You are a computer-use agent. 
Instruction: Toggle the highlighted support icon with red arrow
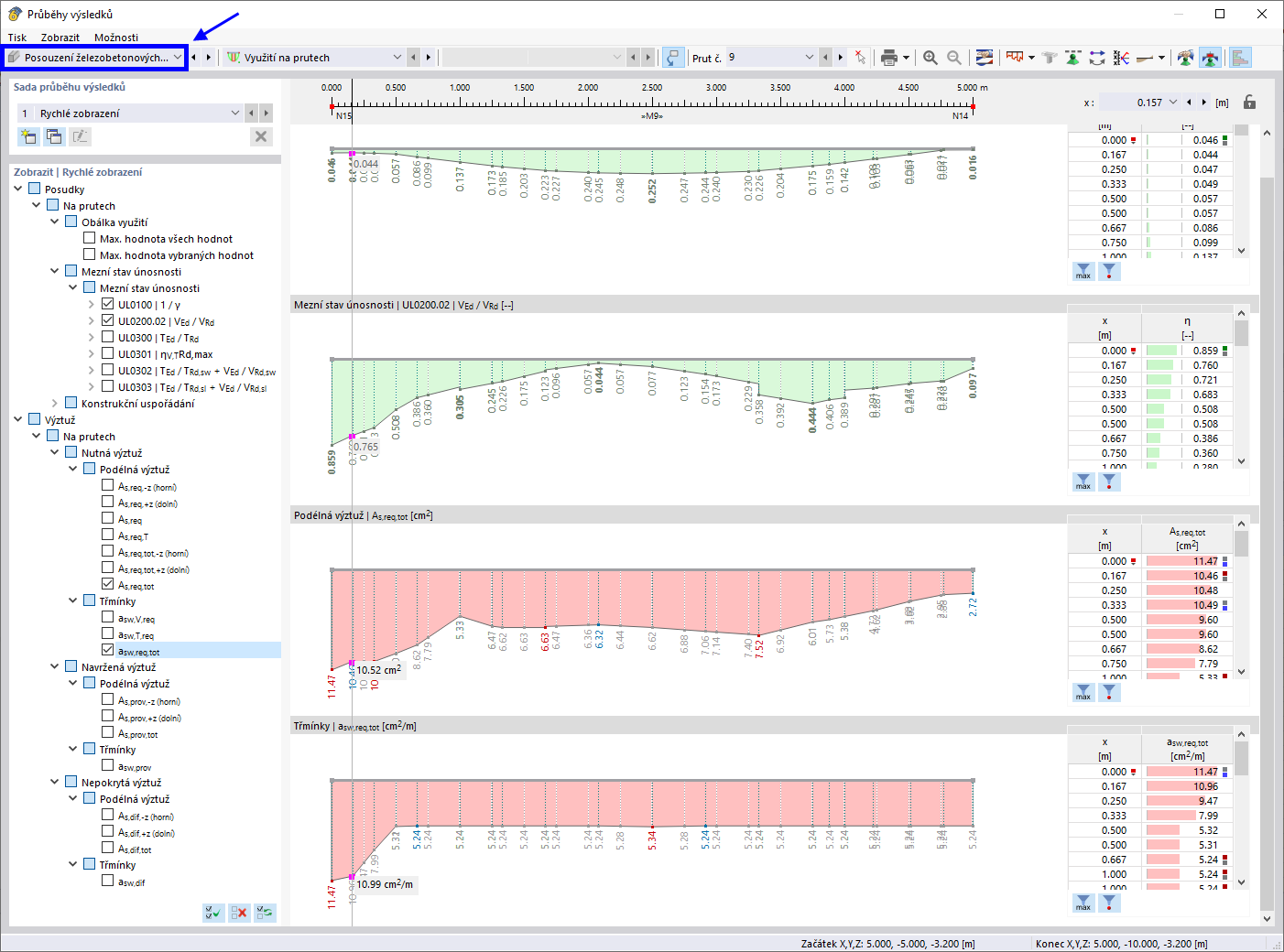click(1210, 58)
